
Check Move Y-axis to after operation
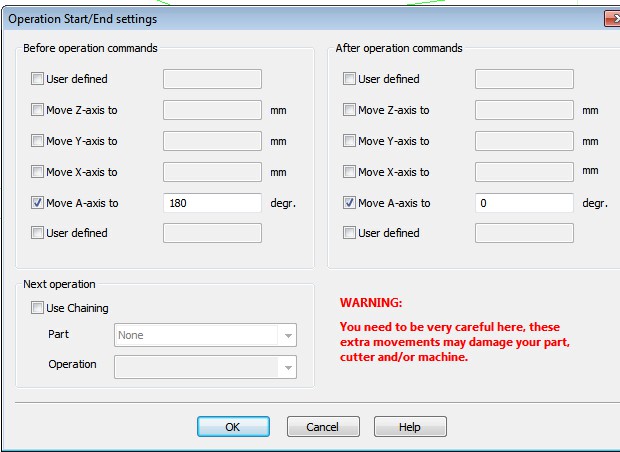pyautogui.click(x=350, y=141)
